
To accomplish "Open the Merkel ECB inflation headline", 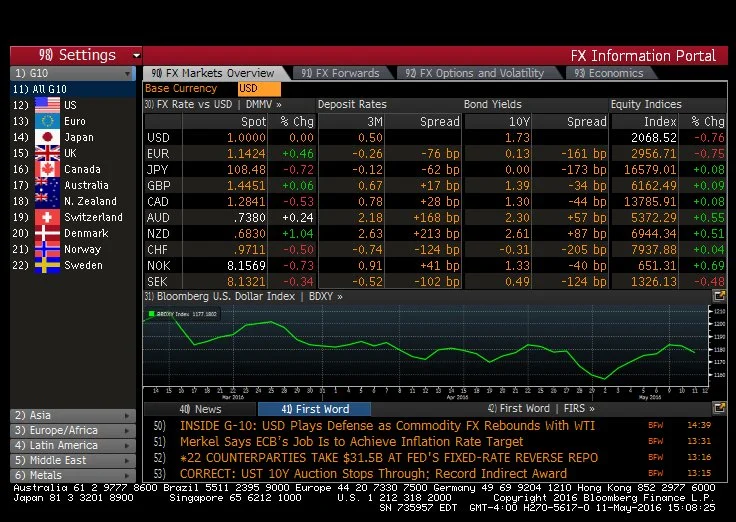I will (351, 442).
